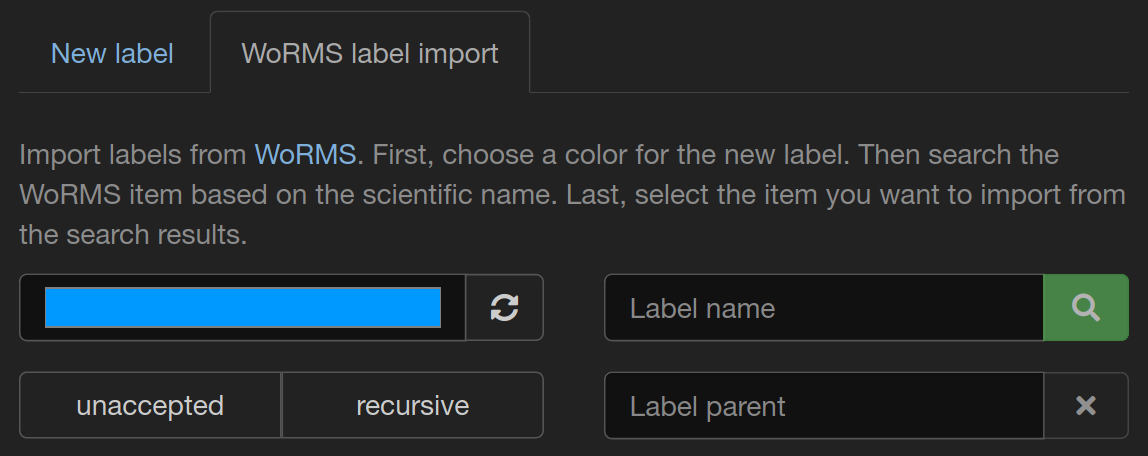The width and height of the screenshot is (1148, 456).
Task: Click the blue label color swatch
Action: click(243, 308)
